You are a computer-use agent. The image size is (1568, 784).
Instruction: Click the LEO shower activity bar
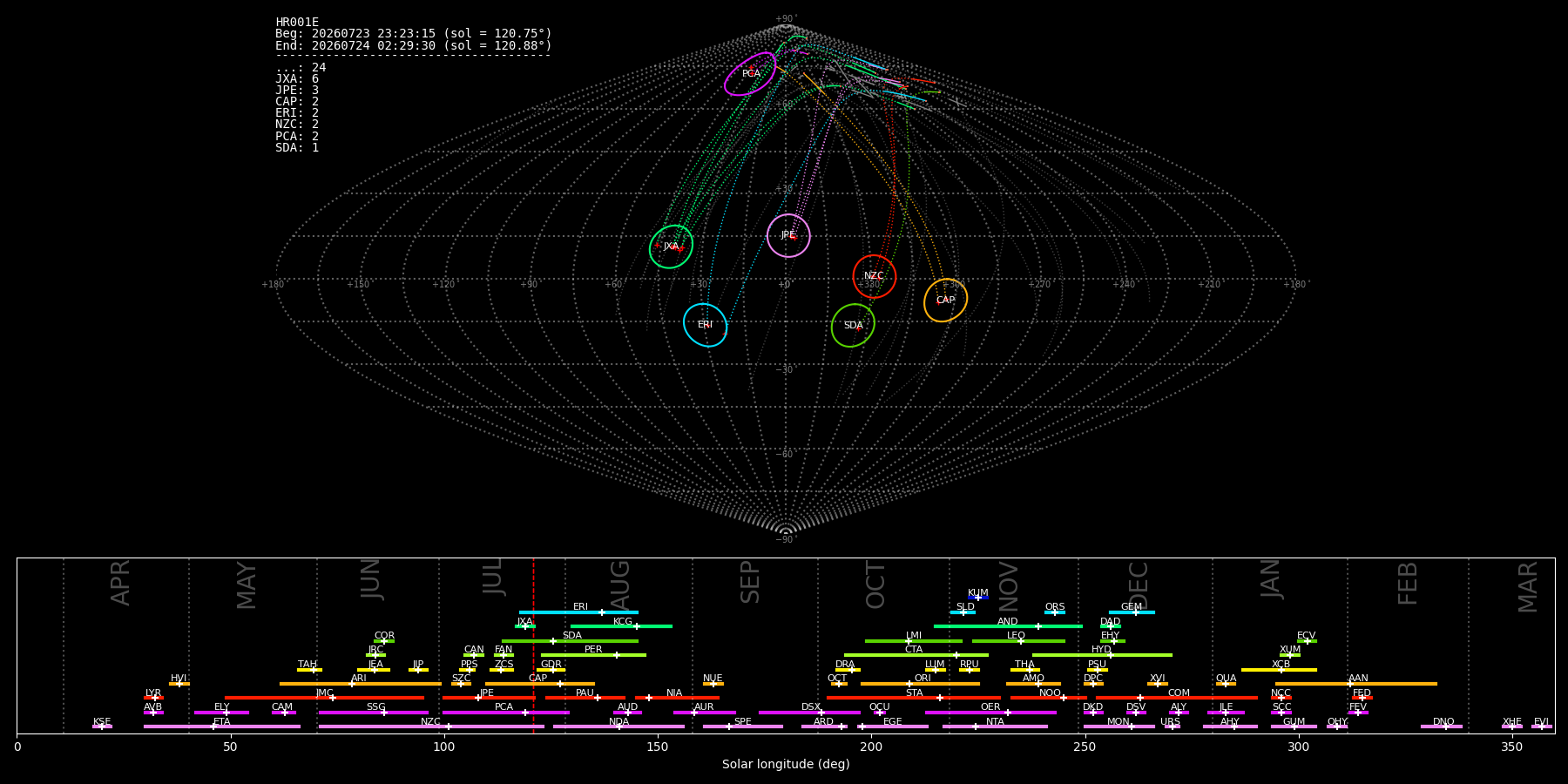(x=1018, y=641)
